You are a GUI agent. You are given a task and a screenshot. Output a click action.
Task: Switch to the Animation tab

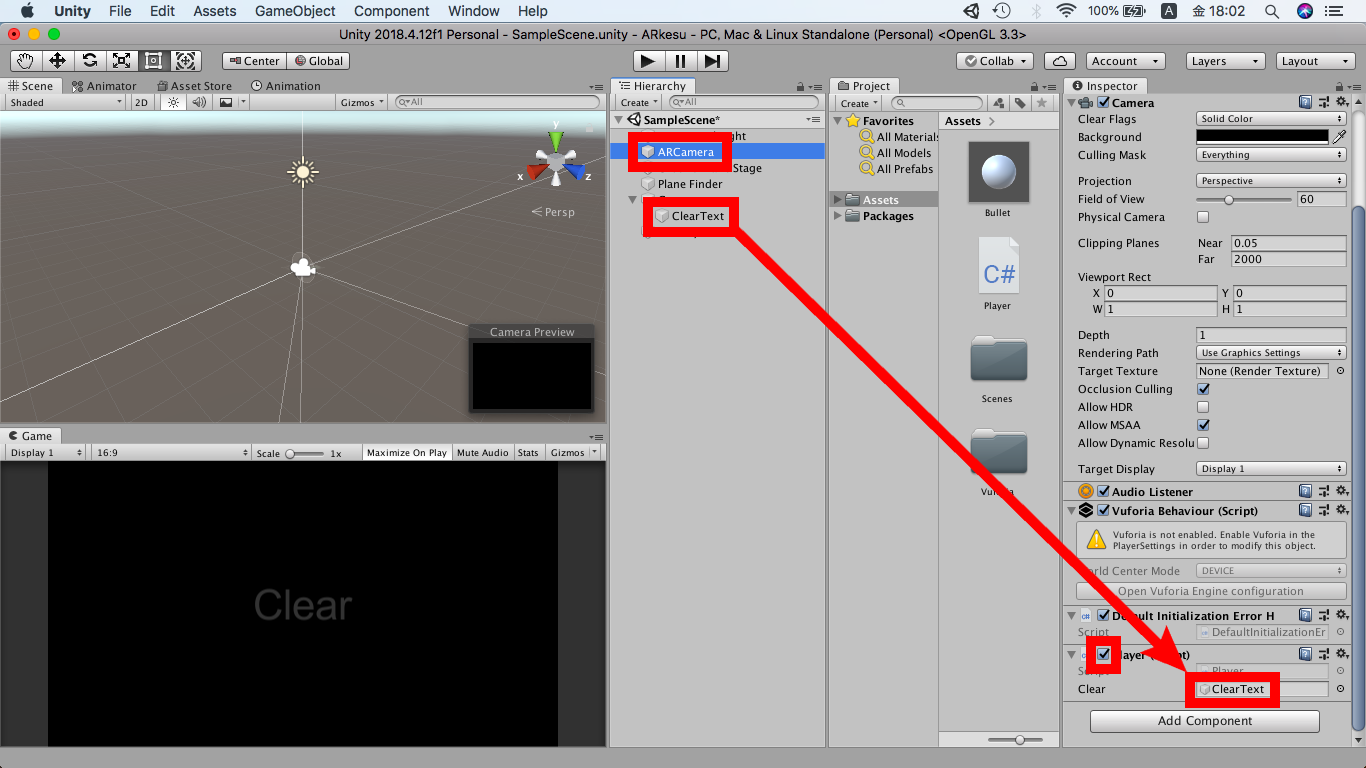[x=286, y=86]
